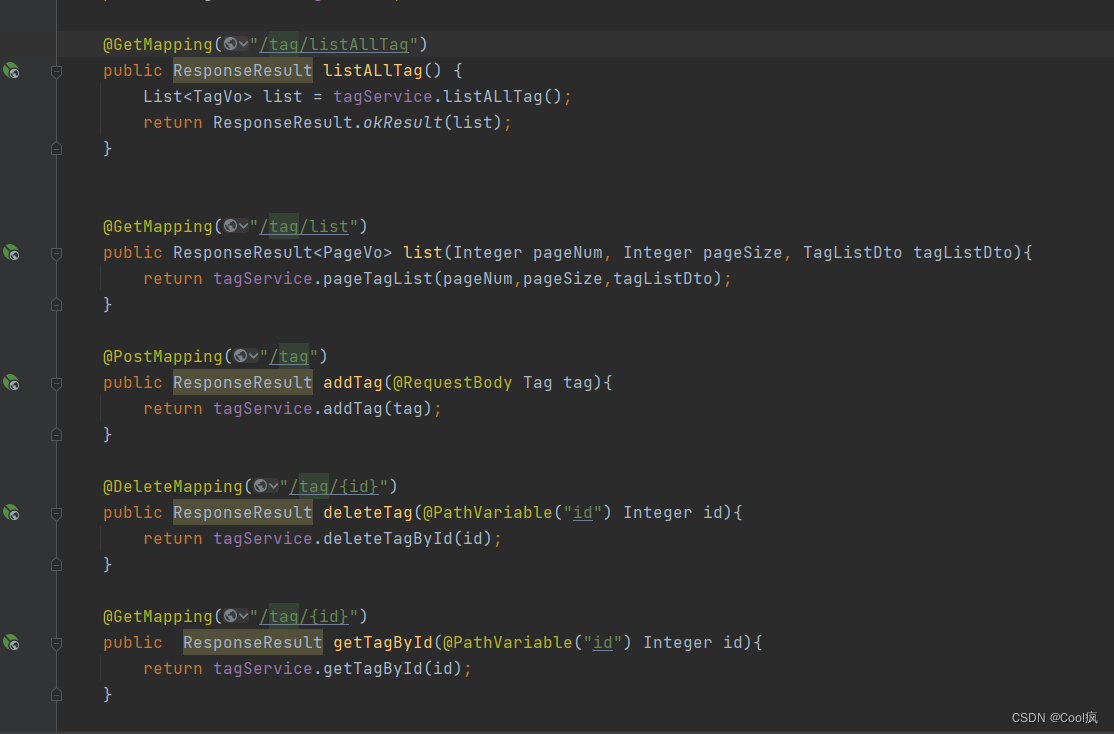The height and width of the screenshot is (734, 1114).
Task: Click TagListDto parameter type
Action: [x=853, y=252]
